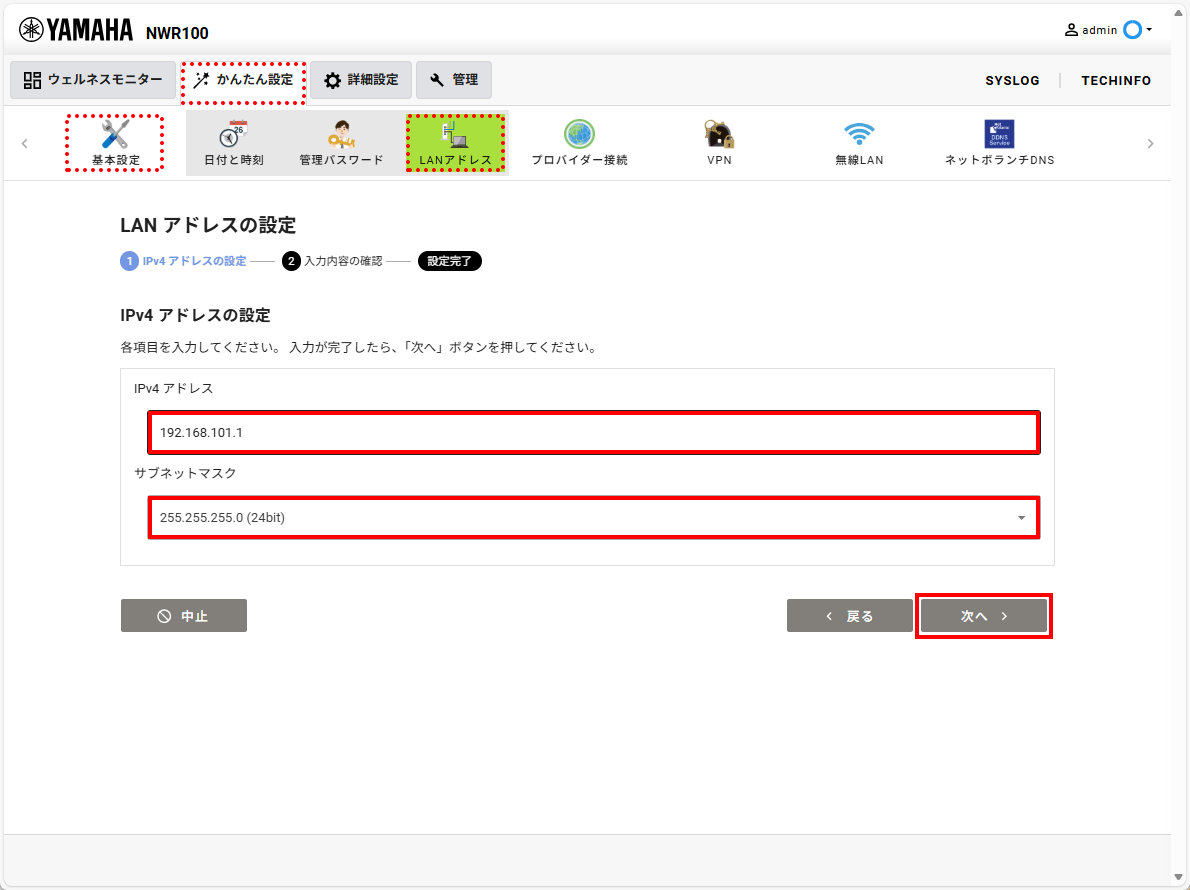The image size is (1190, 890).
Task: Click the 次へ next button
Action: [x=984, y=615]
